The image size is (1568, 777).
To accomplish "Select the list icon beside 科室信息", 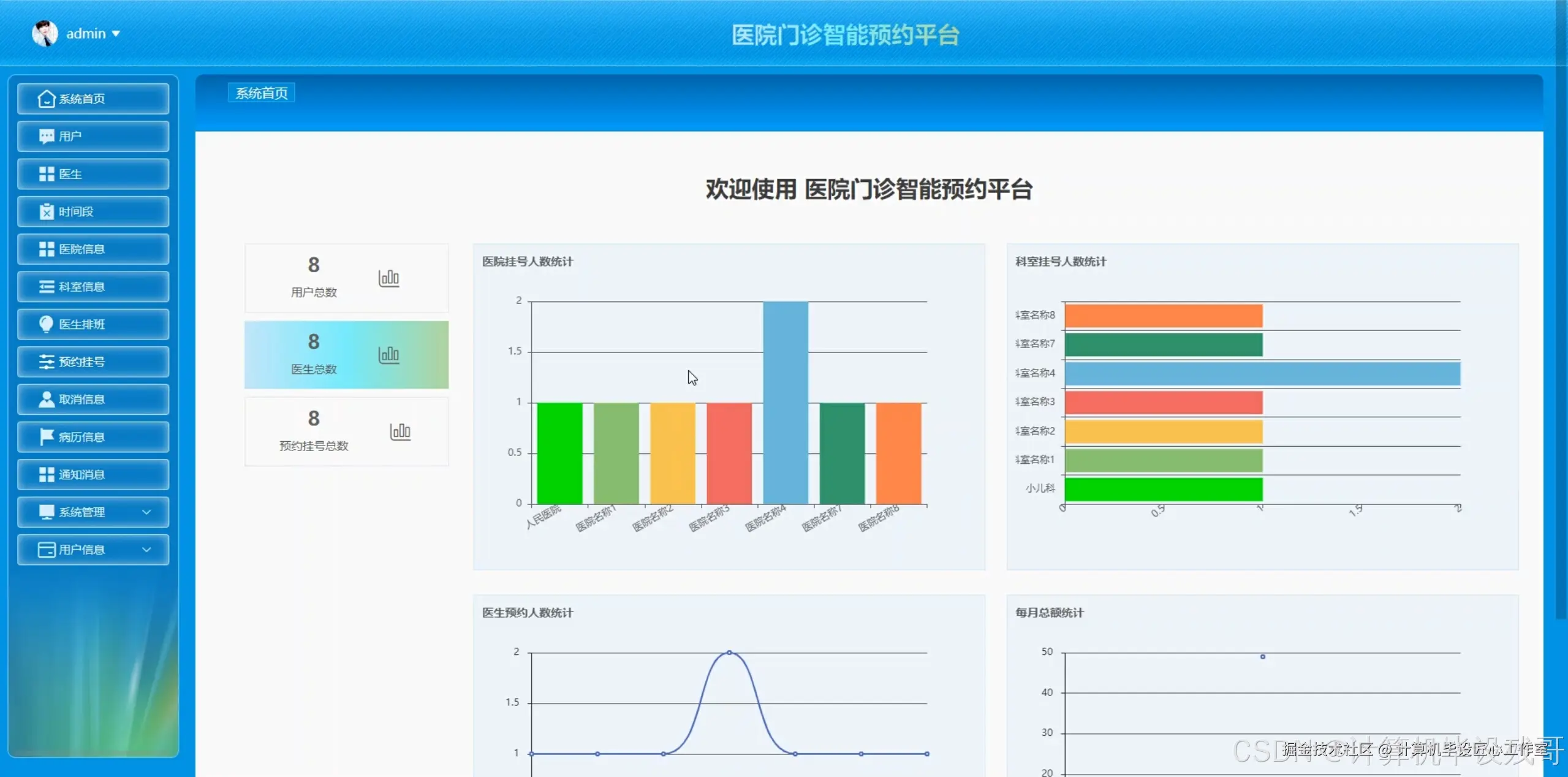I will [x=46, y=286].
